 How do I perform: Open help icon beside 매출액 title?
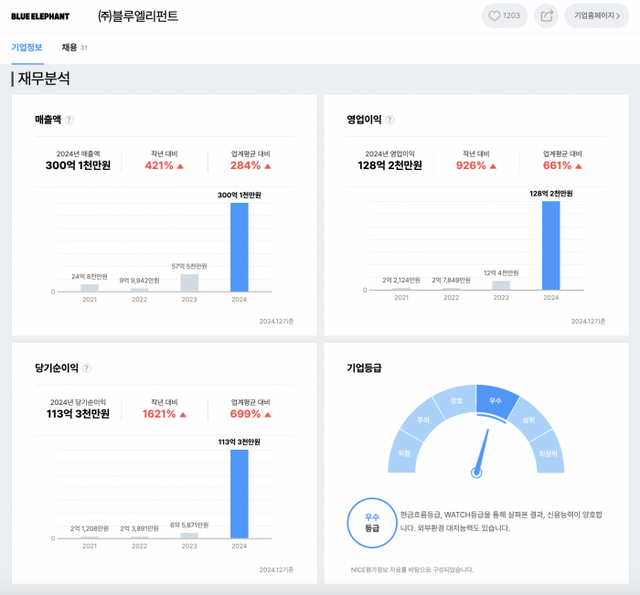(70, 120)
